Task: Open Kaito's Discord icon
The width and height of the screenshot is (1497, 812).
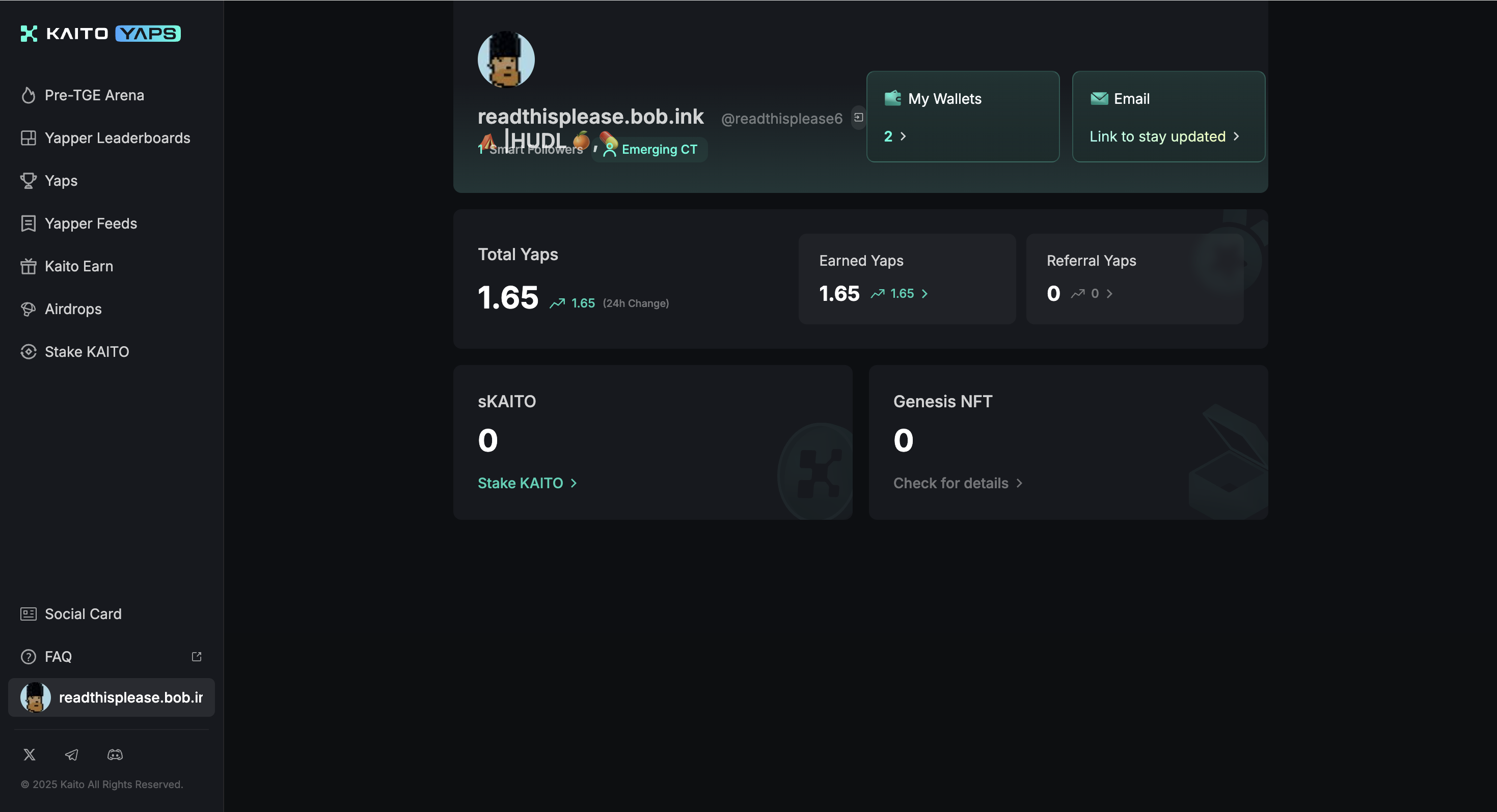Action: [x=115, y=754]
